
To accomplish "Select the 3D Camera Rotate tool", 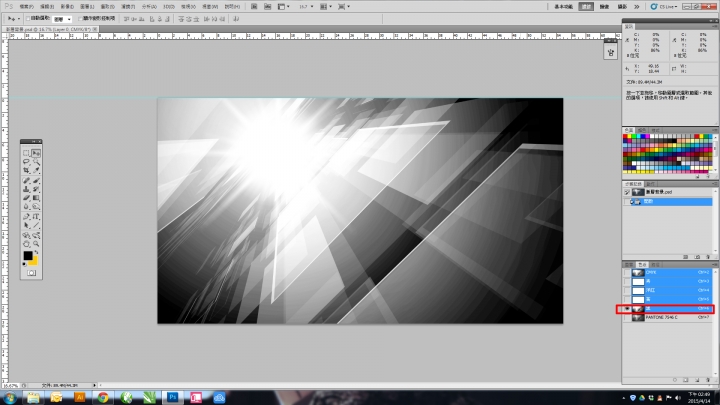I will point(36,235).
